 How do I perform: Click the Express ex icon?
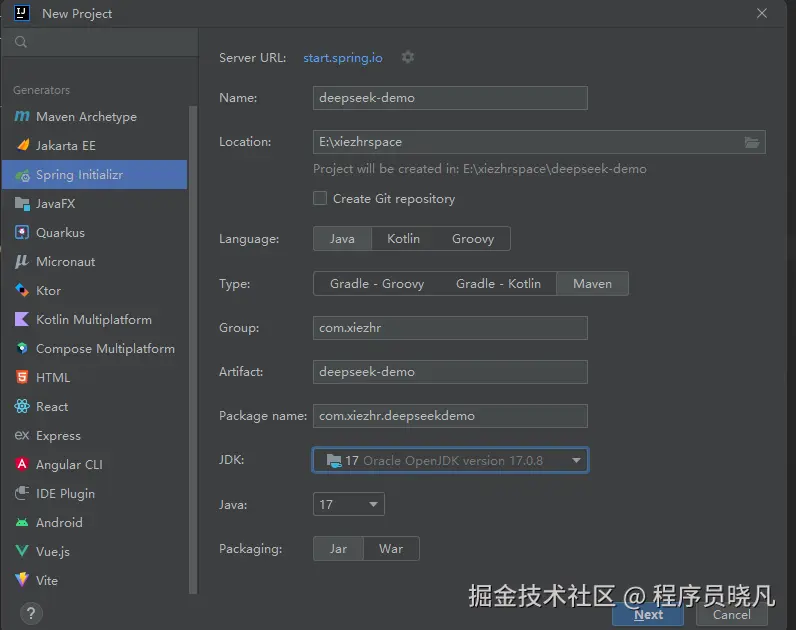pyautogui.click(x=22, y=435)
